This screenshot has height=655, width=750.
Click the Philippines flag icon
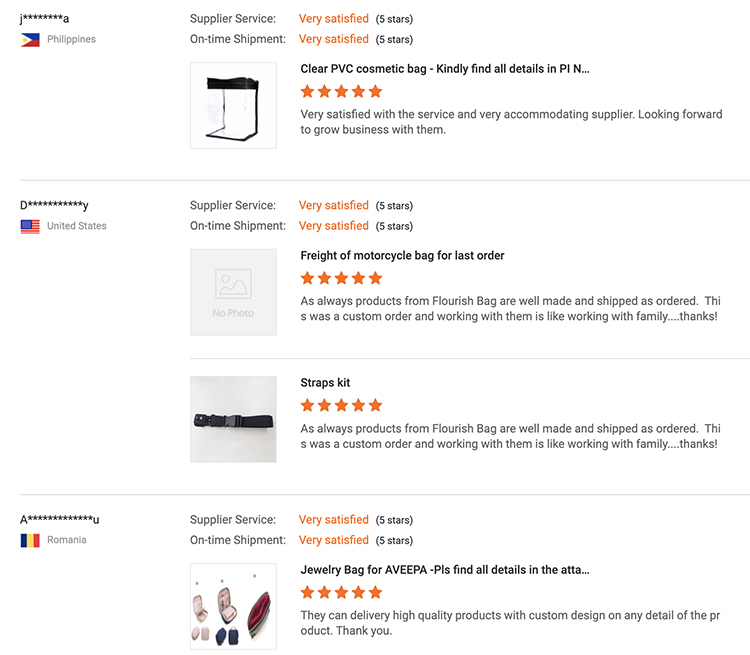[x=30, y=40]
